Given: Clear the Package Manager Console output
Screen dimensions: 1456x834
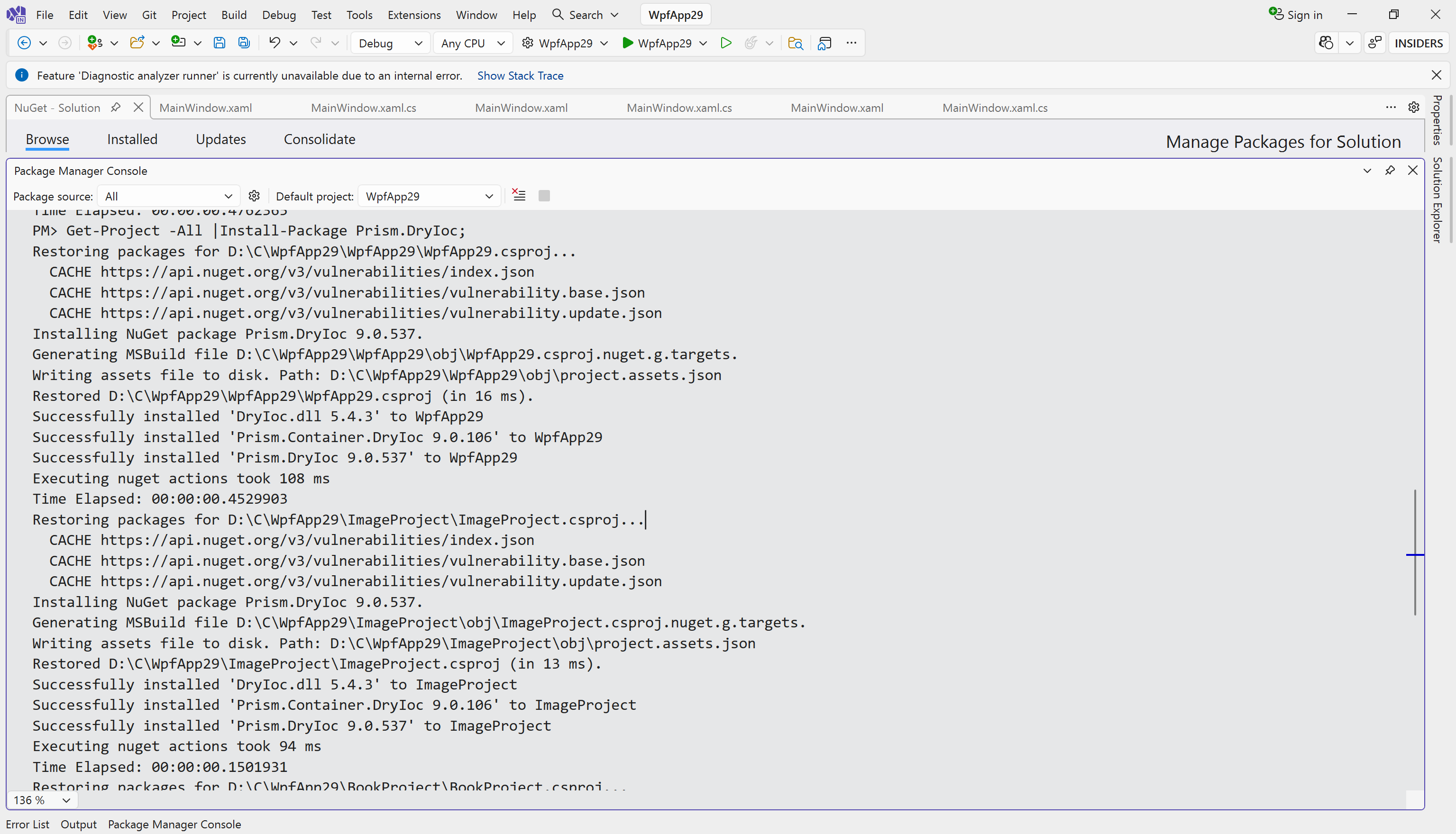Looking at the screenshot, I should coord(519,196).
